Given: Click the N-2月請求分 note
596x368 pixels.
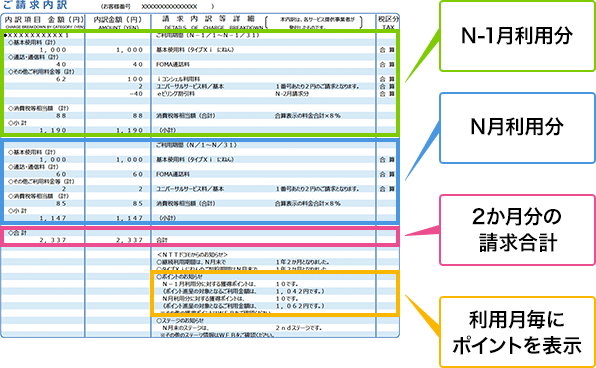Looking at the screenshot, I should 292,94.
